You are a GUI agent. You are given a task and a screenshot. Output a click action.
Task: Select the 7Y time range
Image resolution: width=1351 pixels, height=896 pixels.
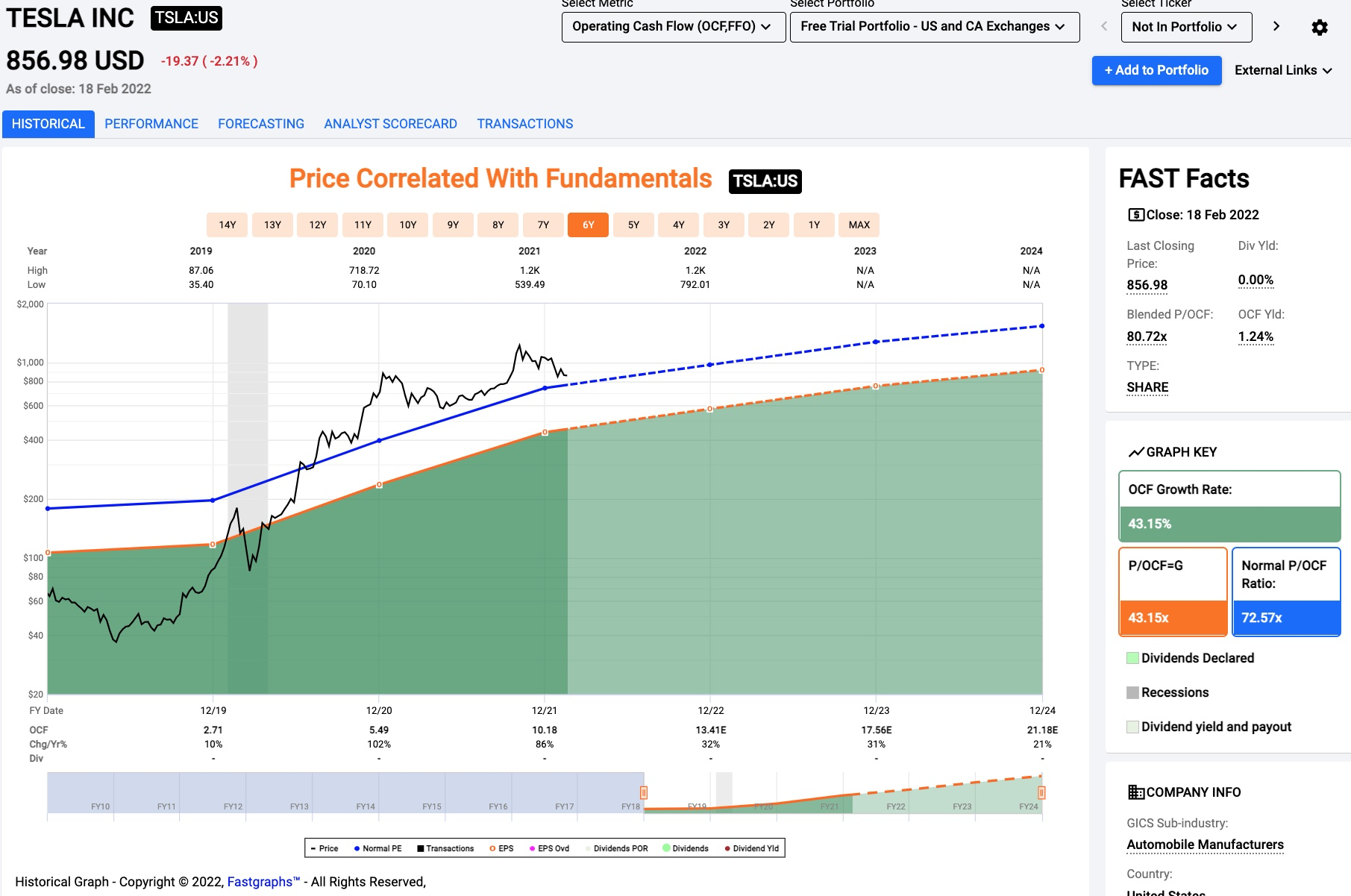(543, 225)
